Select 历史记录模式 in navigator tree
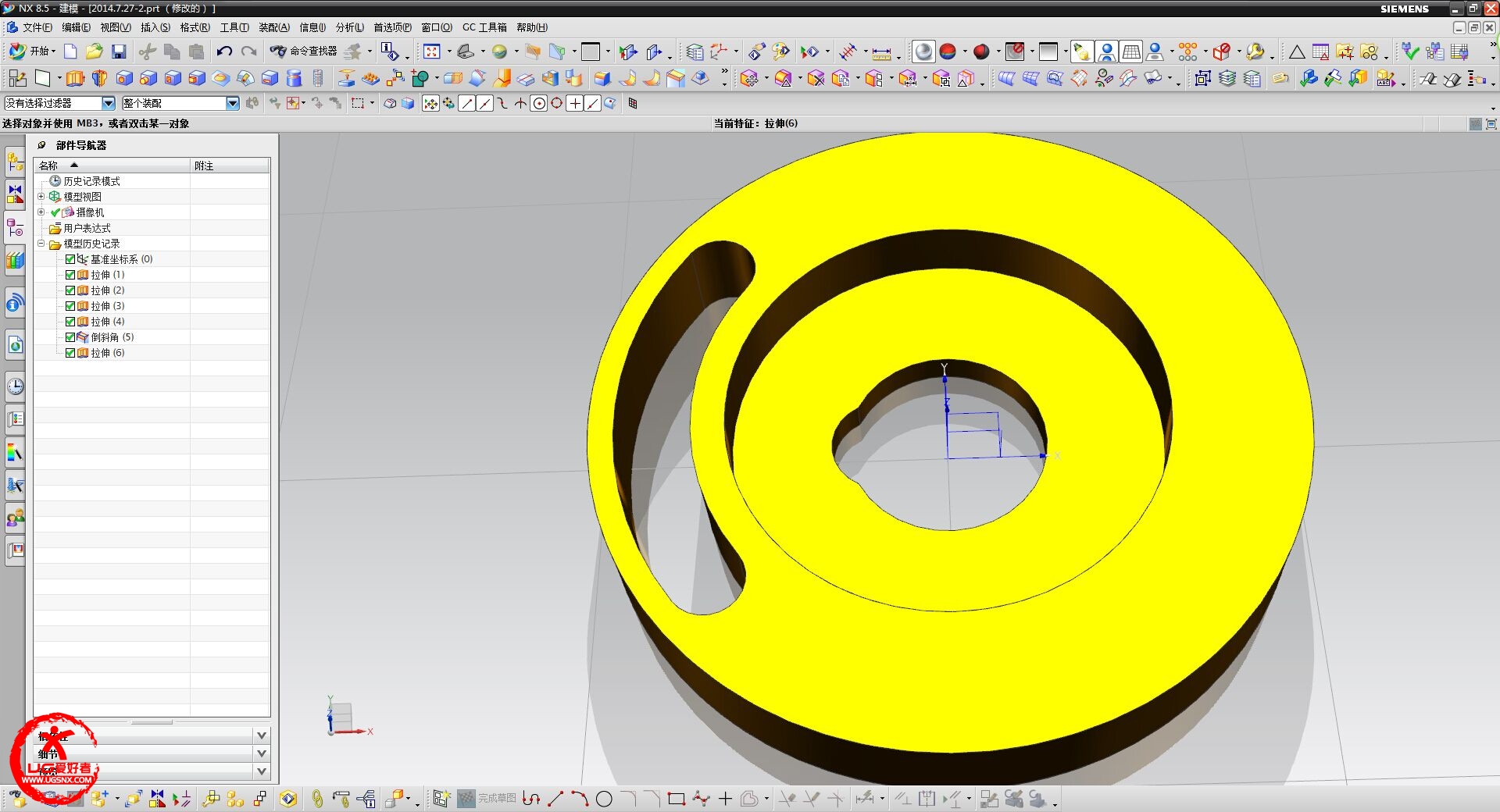 (91, 181)
